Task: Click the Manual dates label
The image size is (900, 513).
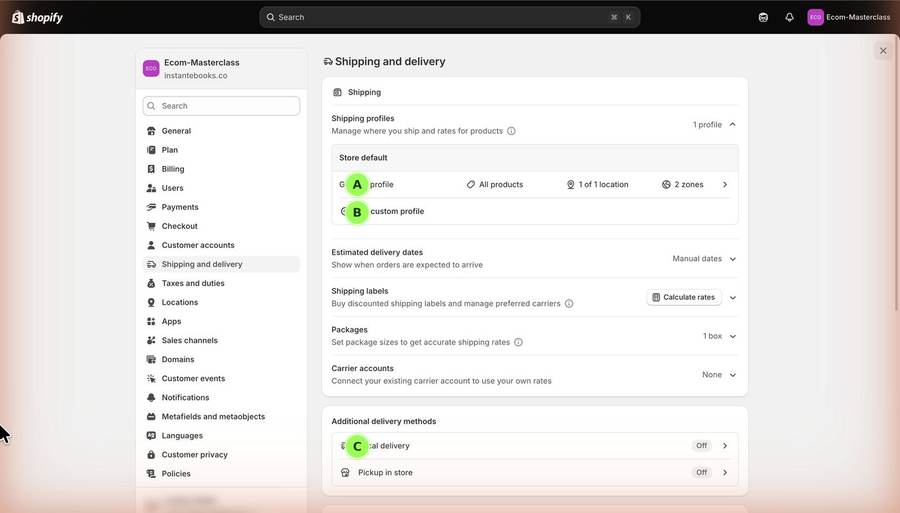Action: point(697,259)
